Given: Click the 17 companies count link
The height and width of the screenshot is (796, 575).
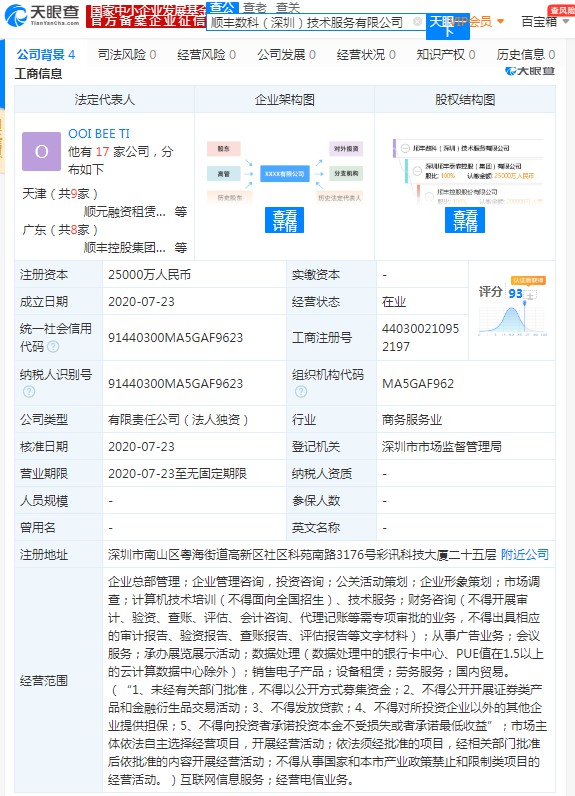Looking at the screenshot, I should coord(103,152).
